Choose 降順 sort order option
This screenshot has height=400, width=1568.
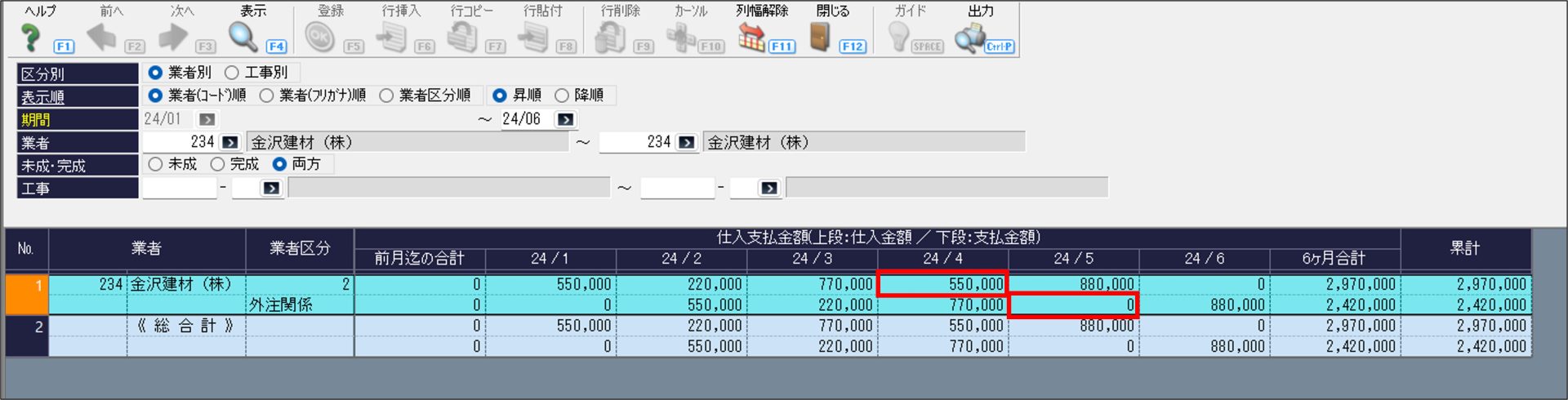click(x=562, y=96)
